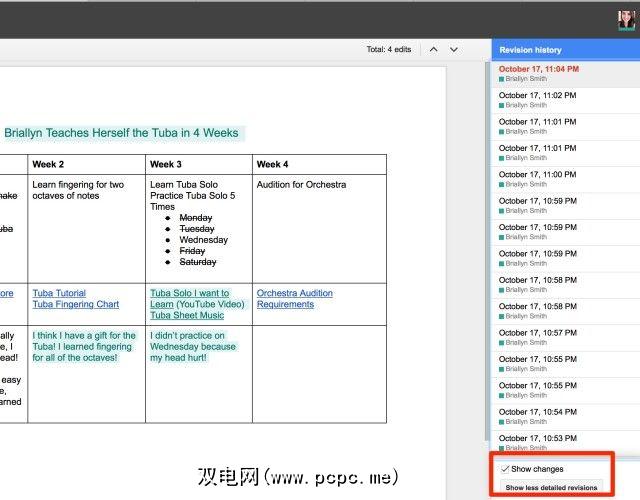Select revision October 17, 10:53 PM
Screen dimensions: 640x500
[x=566, y=442]
